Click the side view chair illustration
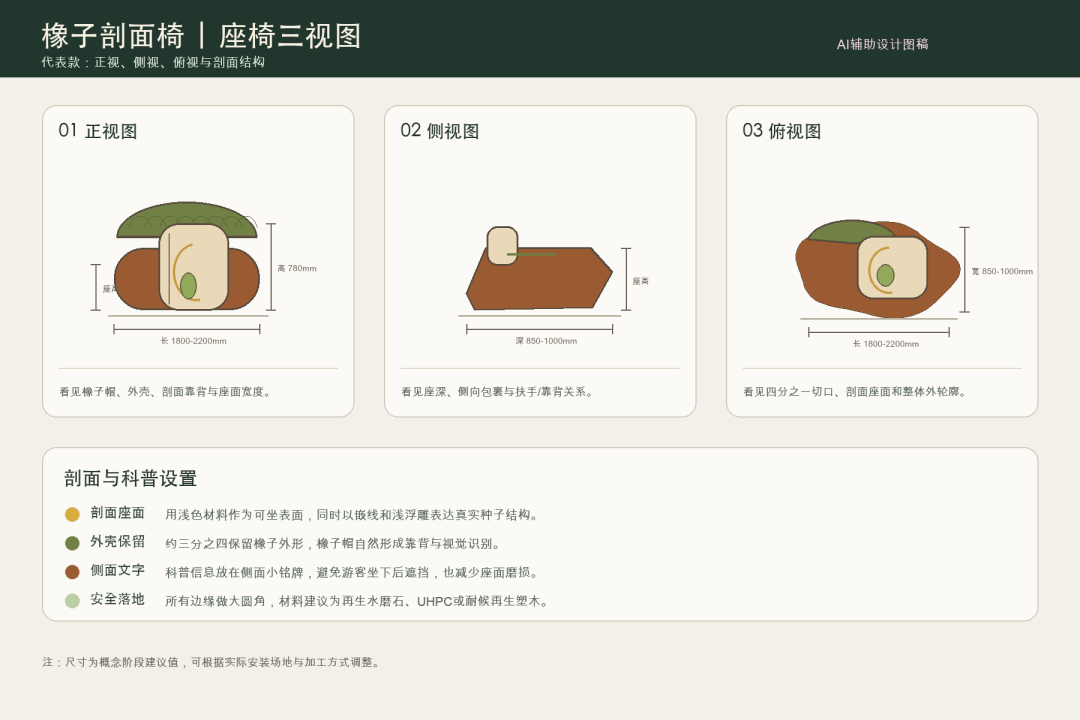This screenshot has width=1080, height=720. (x=539, y=269)
